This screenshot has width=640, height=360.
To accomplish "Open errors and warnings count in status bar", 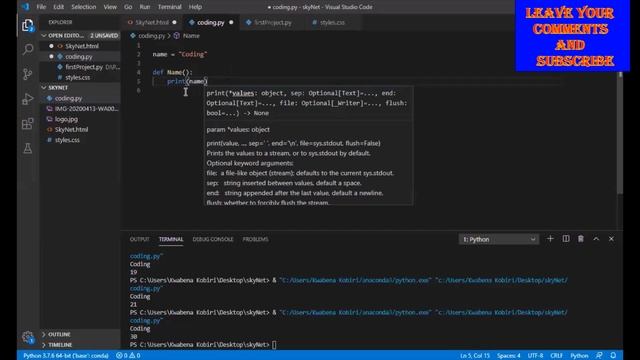I will (128, 356).
